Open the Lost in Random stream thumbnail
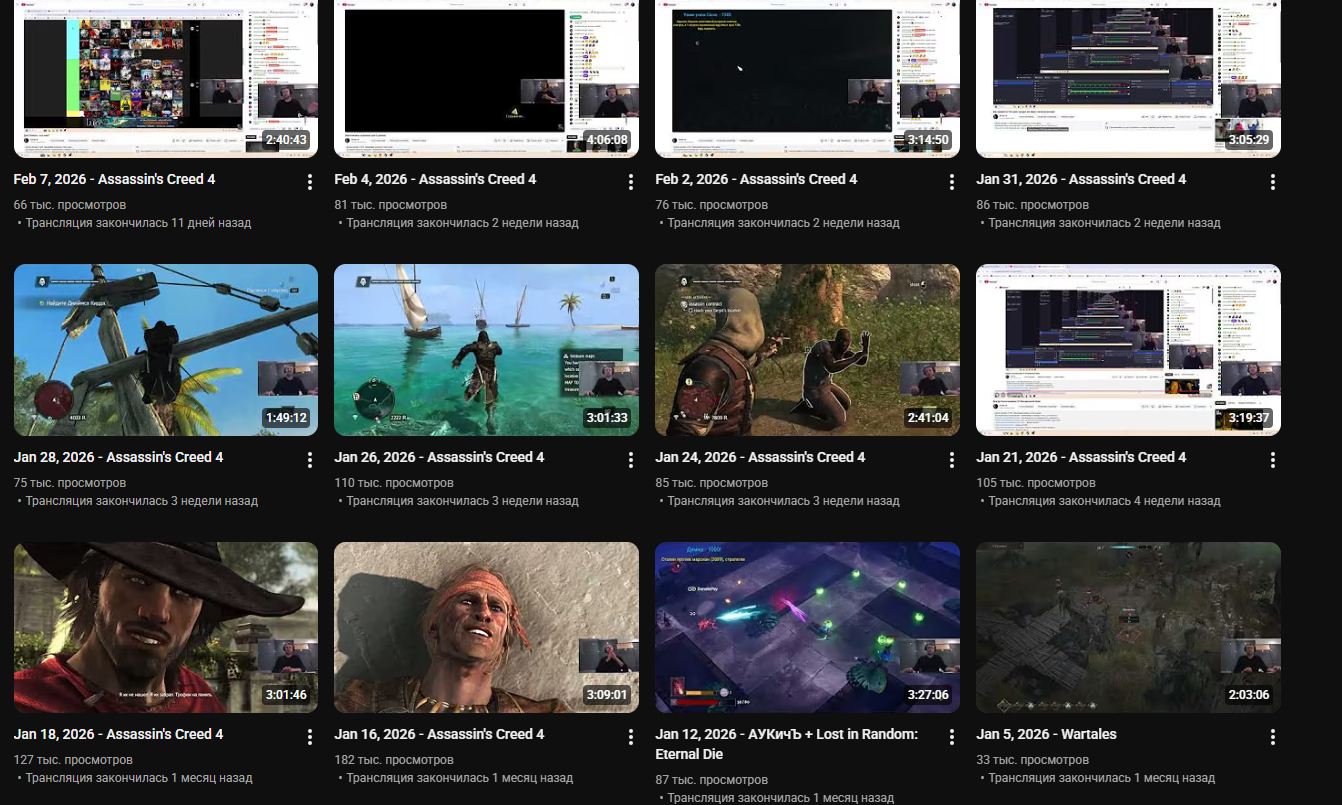The image size is (1342, 805). click(x=807, y=627)
